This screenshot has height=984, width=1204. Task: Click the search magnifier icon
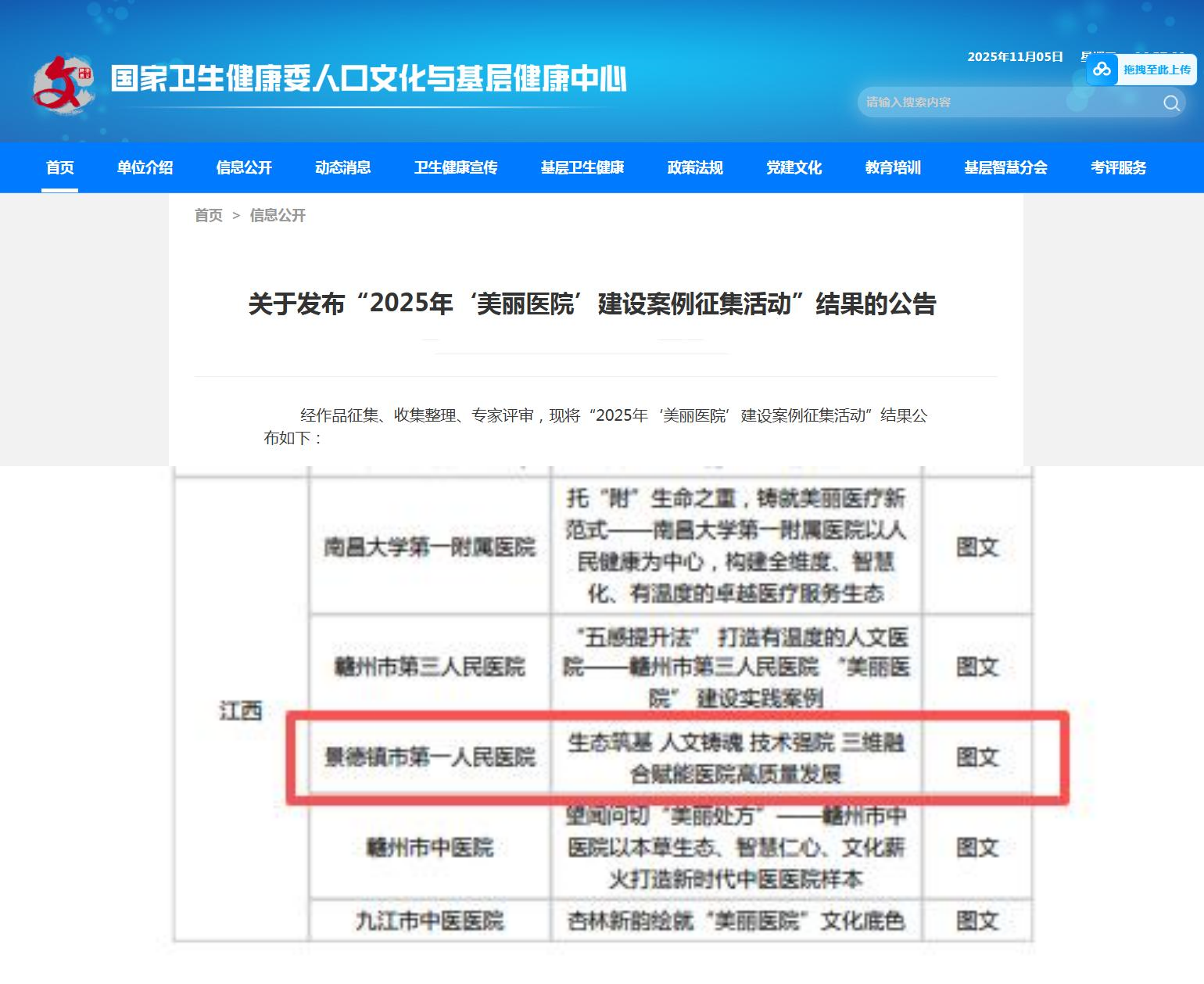point(1170,102)
